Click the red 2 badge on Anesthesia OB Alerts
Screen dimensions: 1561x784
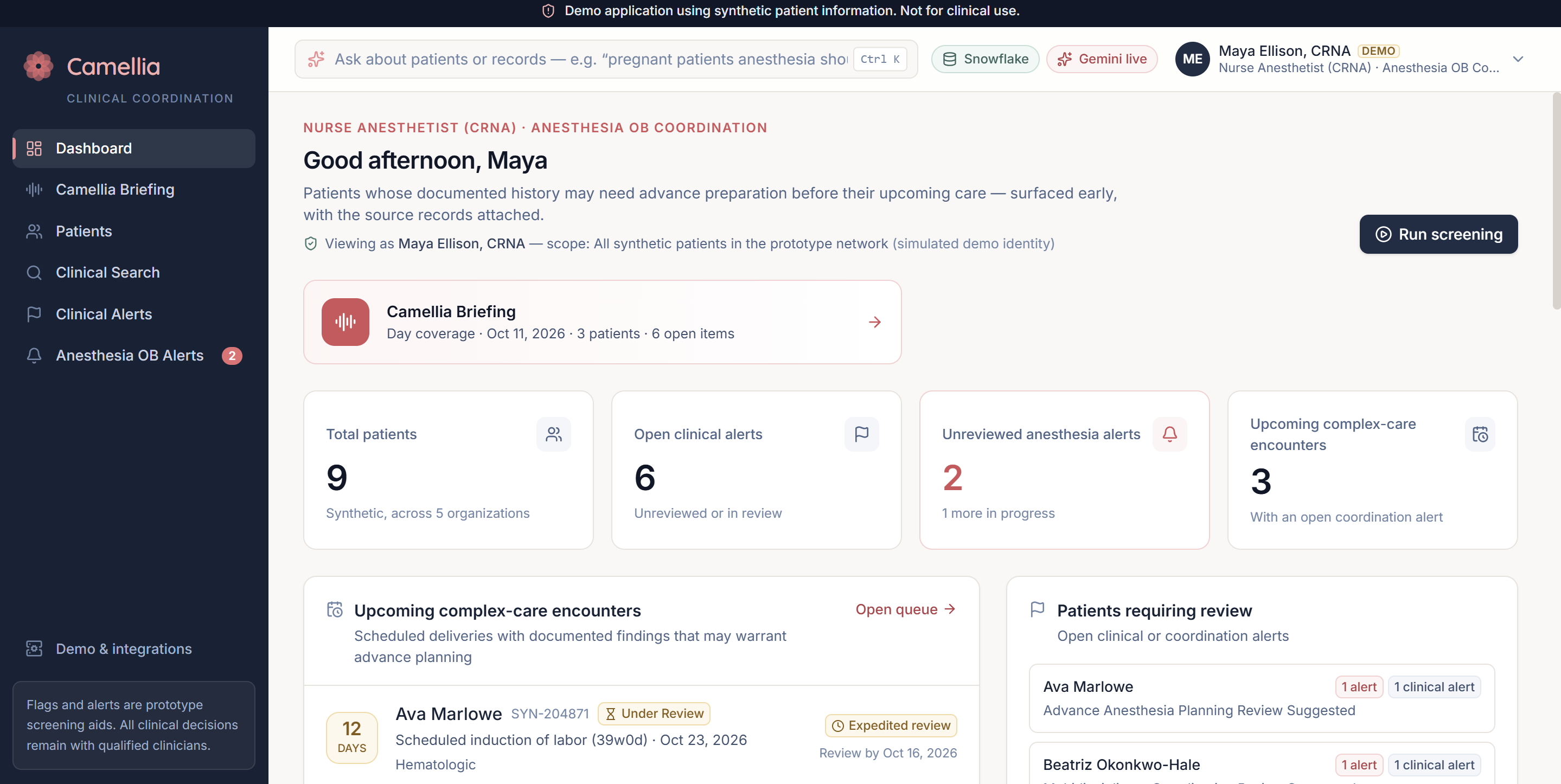[232, 356]
